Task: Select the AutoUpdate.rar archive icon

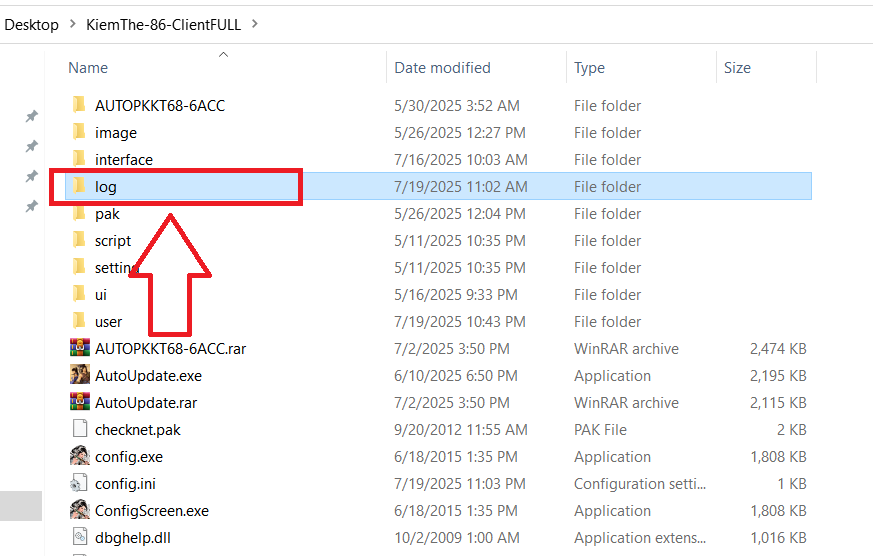Action: point(80,403)
